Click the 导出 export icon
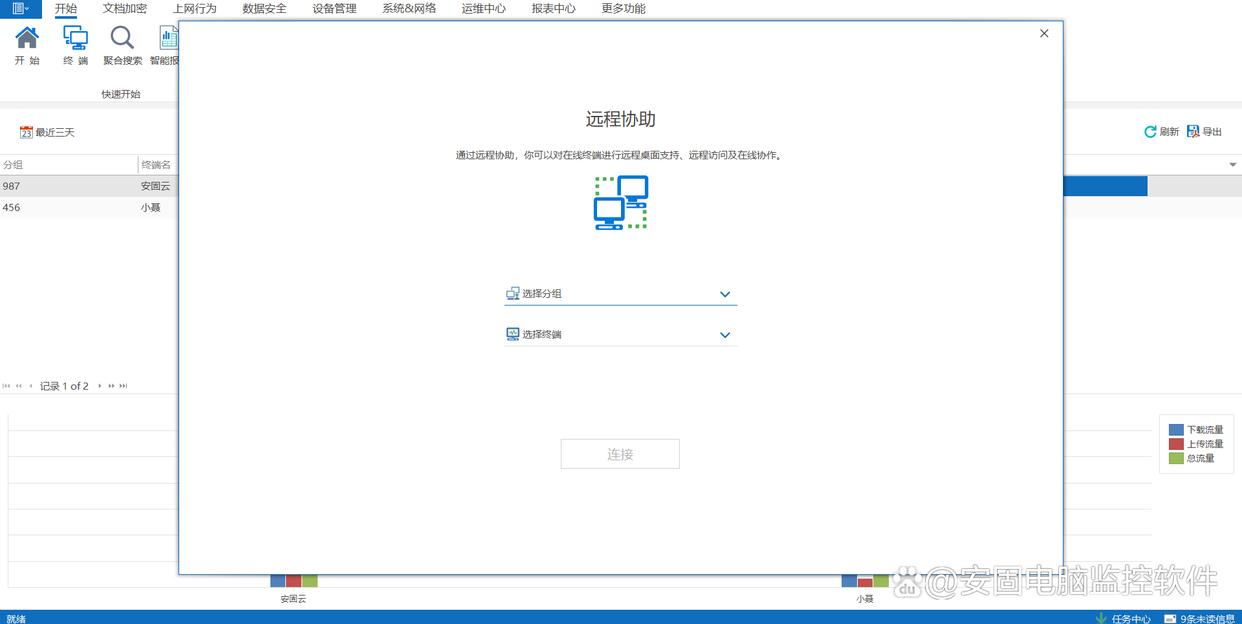This screenshot has height=624, width=1242. point(1192,132)
